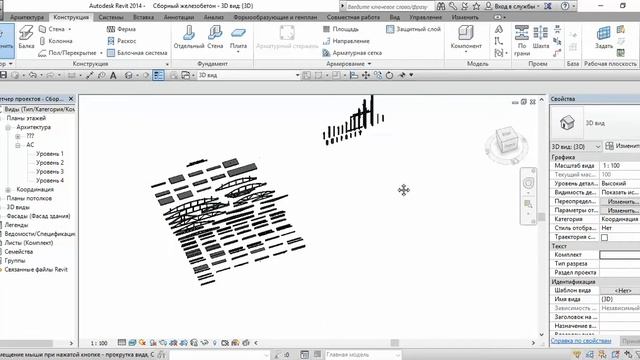Image resolution: width=640 pixels, height=360 pixels.
Task: Expand the ??? node in project browser
Action: point(18,136)
